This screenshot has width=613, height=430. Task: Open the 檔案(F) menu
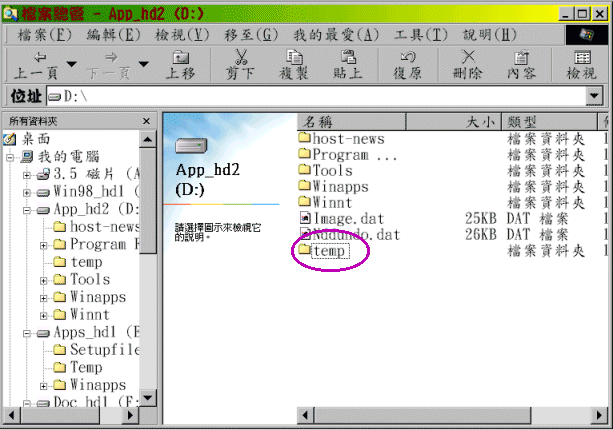pyautogui.click(x=46, y=35)
